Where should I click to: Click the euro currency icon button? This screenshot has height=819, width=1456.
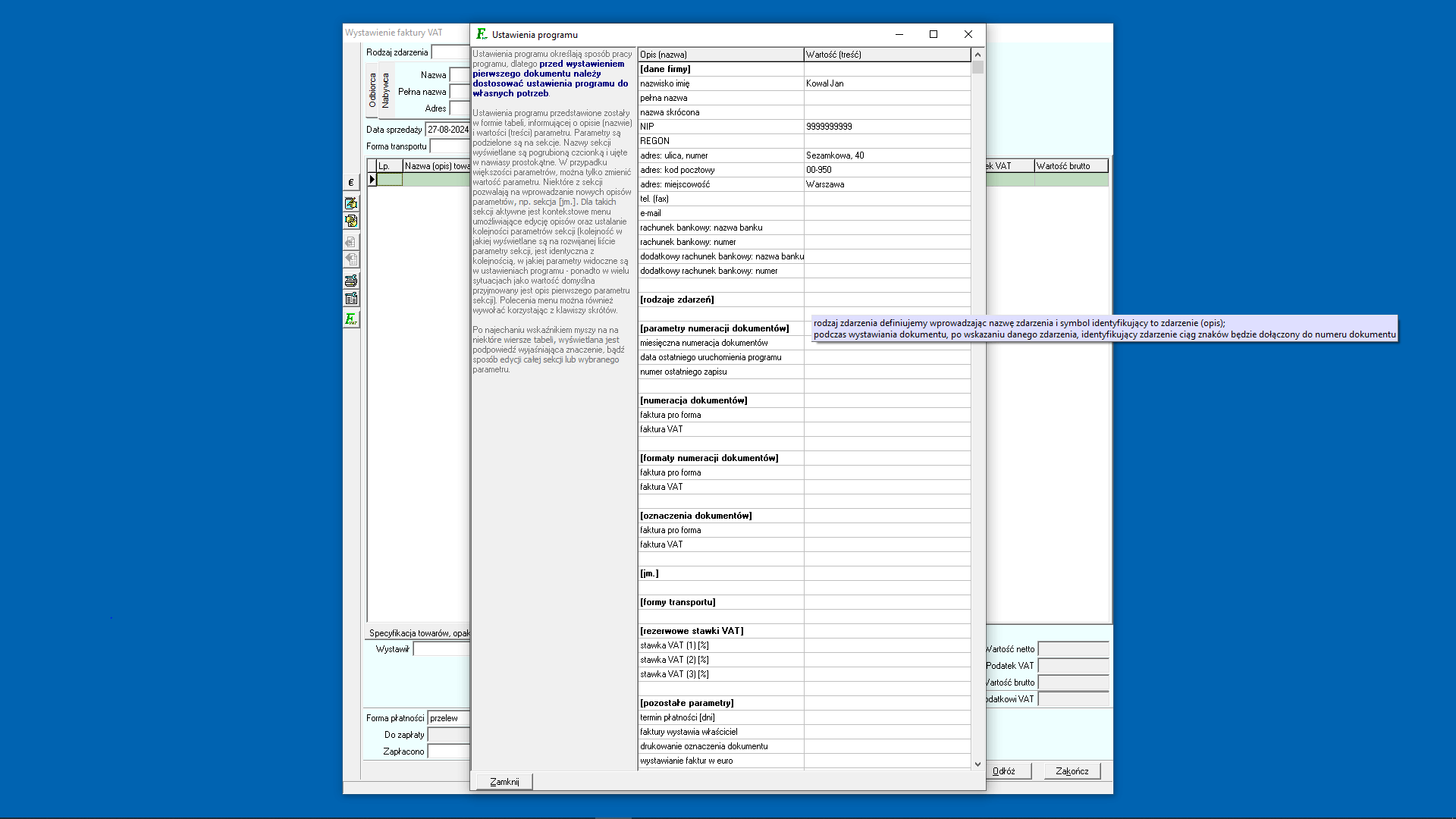tap(351, 183)
